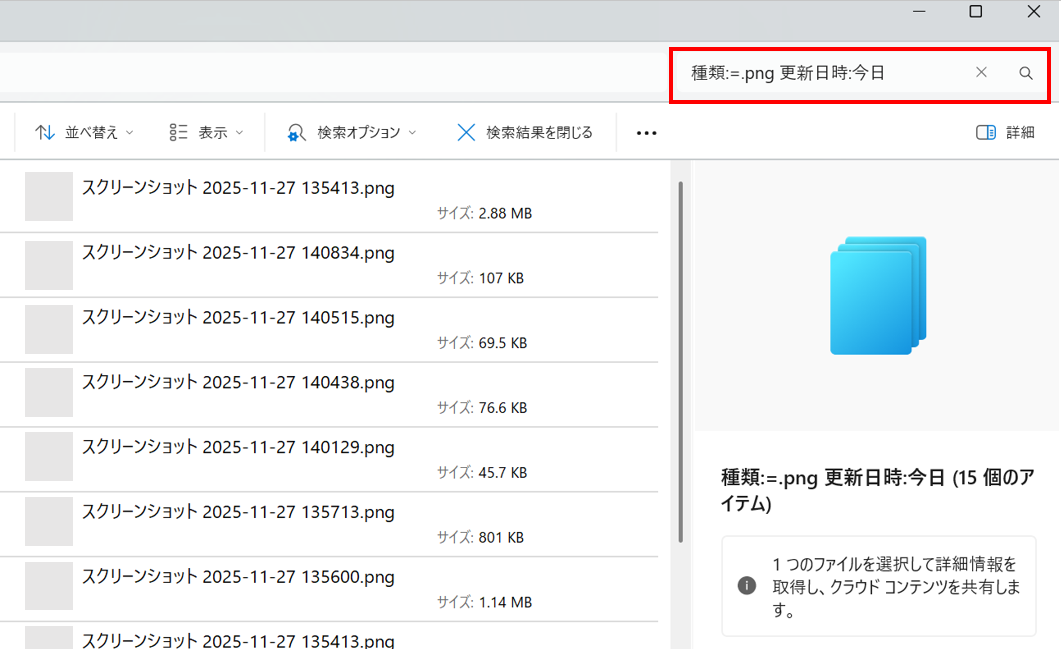
Task: Click inside the search text field
Action: (x=820, y=73)
